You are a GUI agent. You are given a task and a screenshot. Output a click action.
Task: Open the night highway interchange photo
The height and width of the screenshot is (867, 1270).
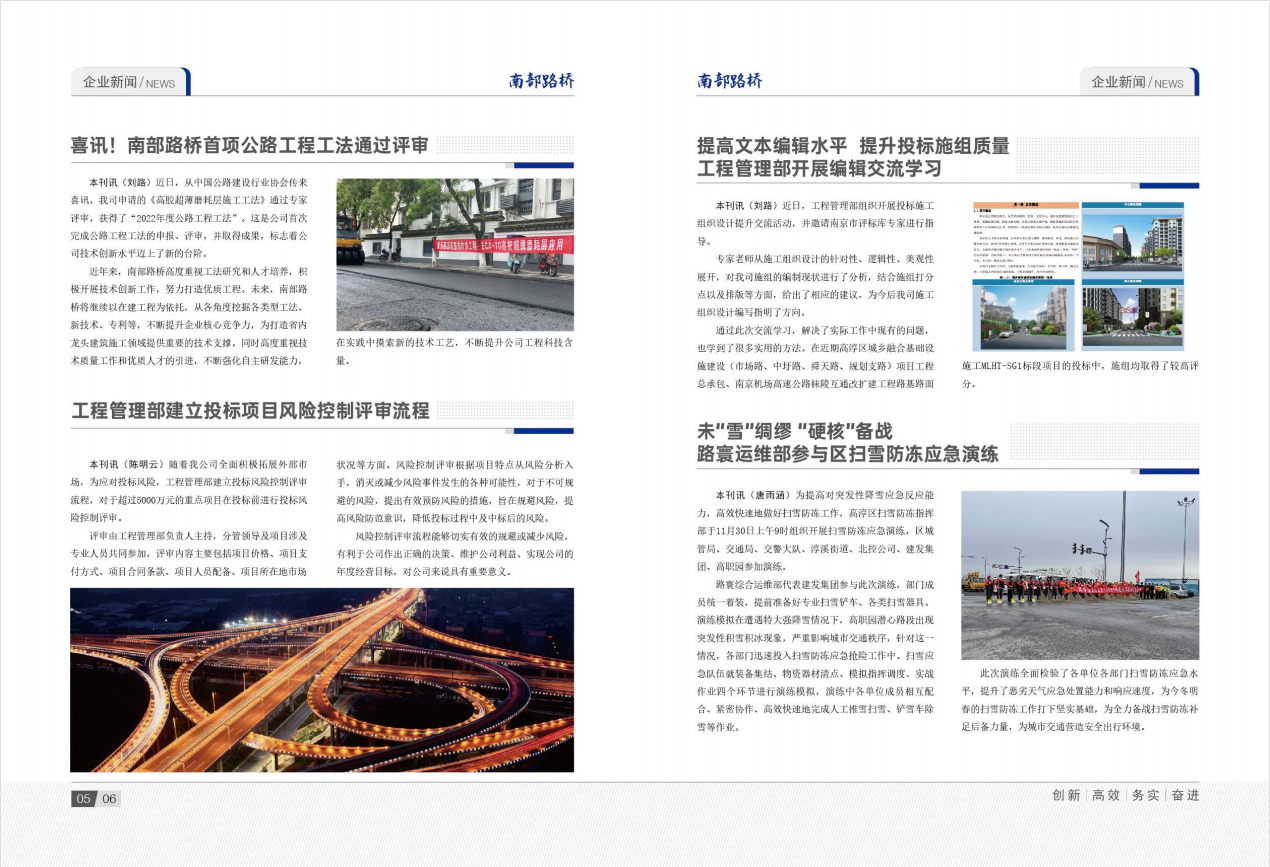click(322, 680)
